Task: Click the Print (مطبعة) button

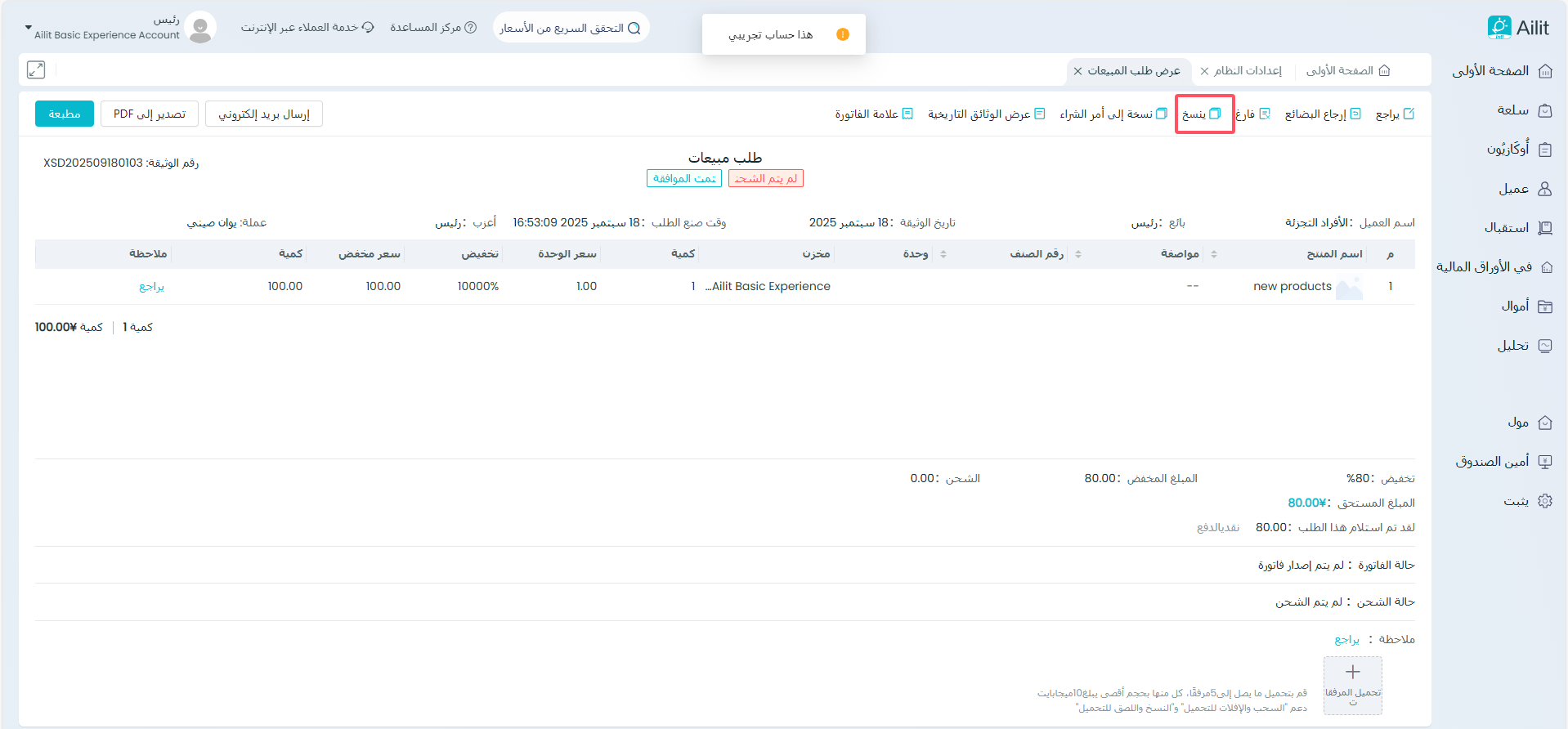Action: [x=65, y=114]
